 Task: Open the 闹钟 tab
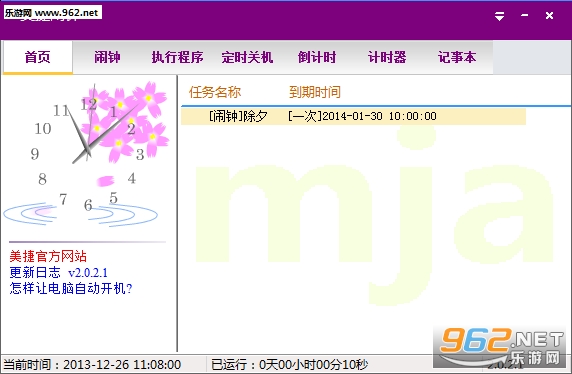(107, 57)
